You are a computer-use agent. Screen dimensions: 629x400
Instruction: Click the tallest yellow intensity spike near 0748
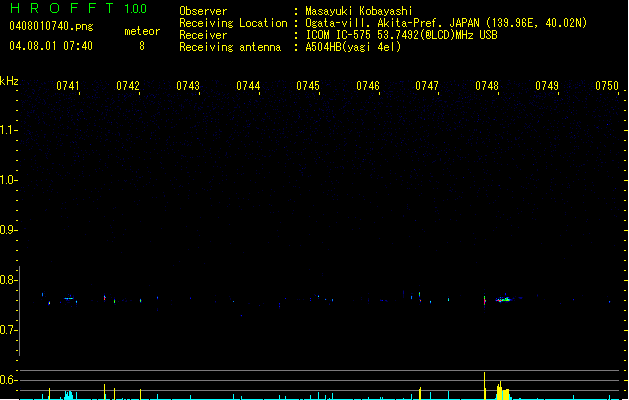(x=485, y=386)
